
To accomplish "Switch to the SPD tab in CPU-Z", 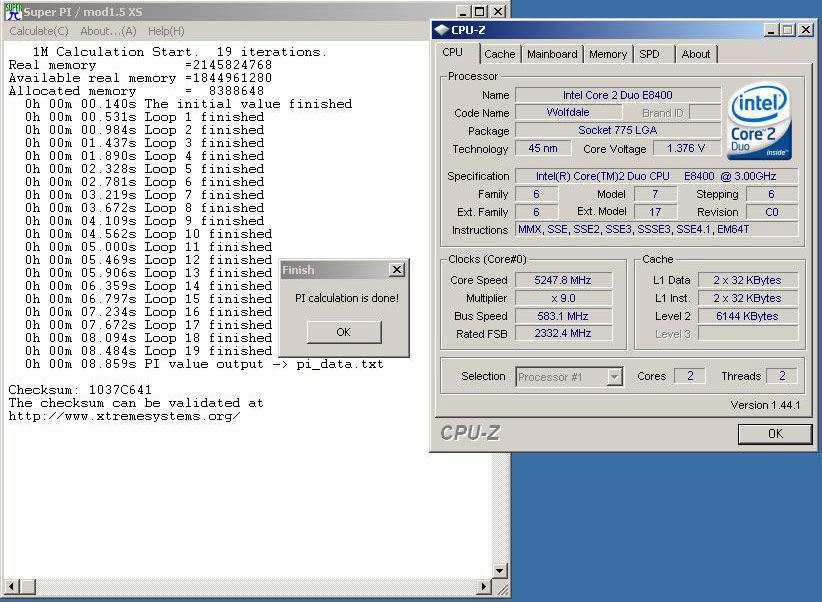I will 649,54.
